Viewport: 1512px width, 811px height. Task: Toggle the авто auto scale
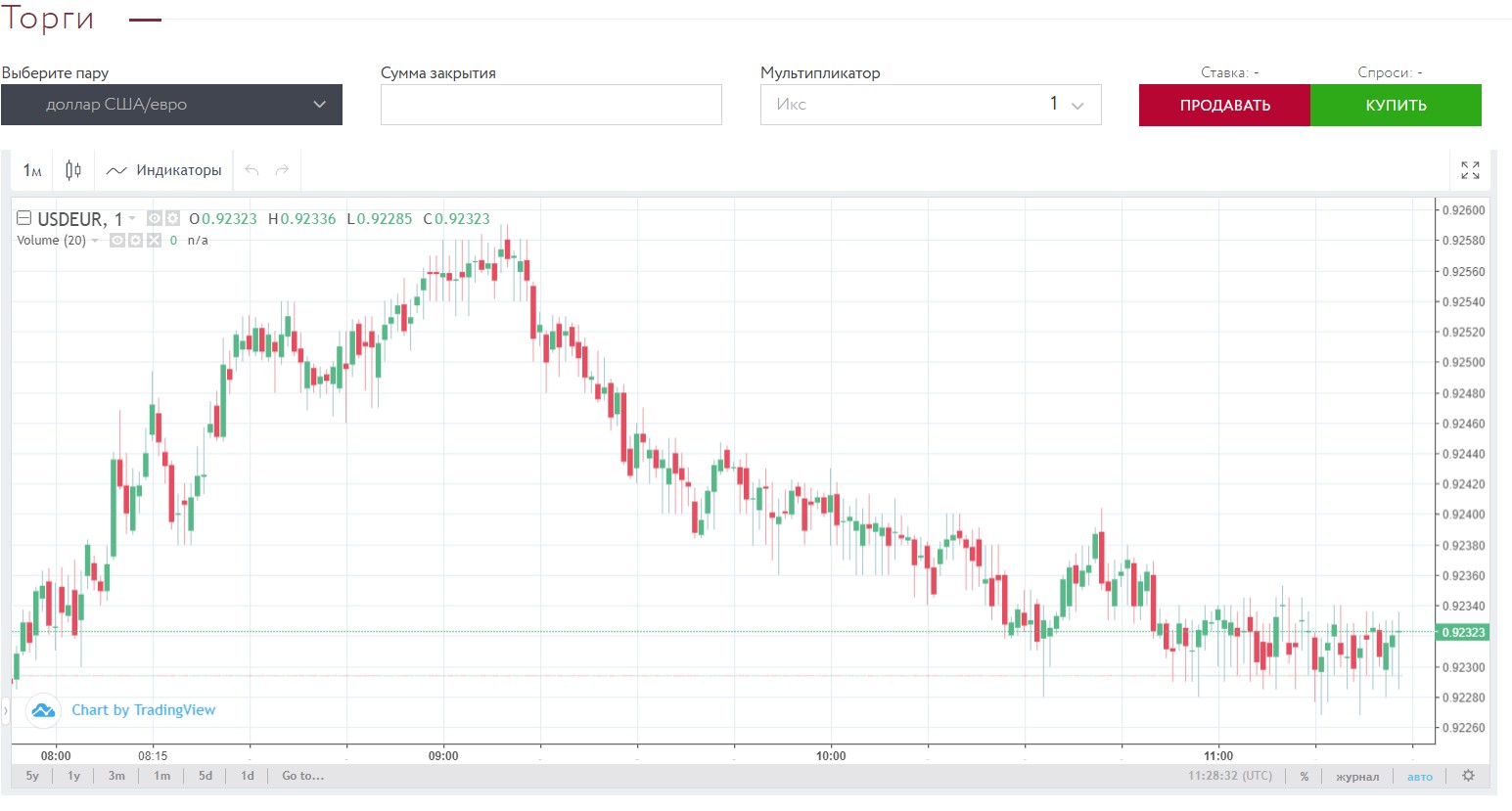pos(1420,777)
